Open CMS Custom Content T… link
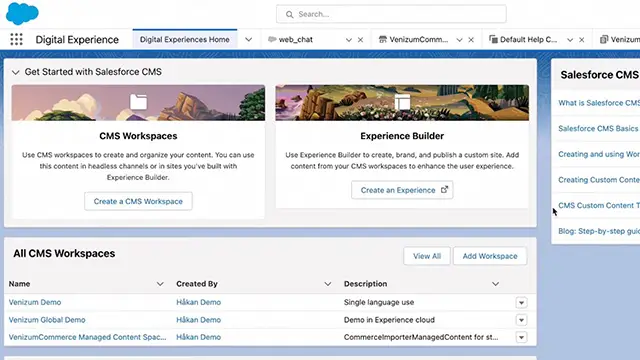The width and height of the screenshot is (640, 360). pos(599,206)
